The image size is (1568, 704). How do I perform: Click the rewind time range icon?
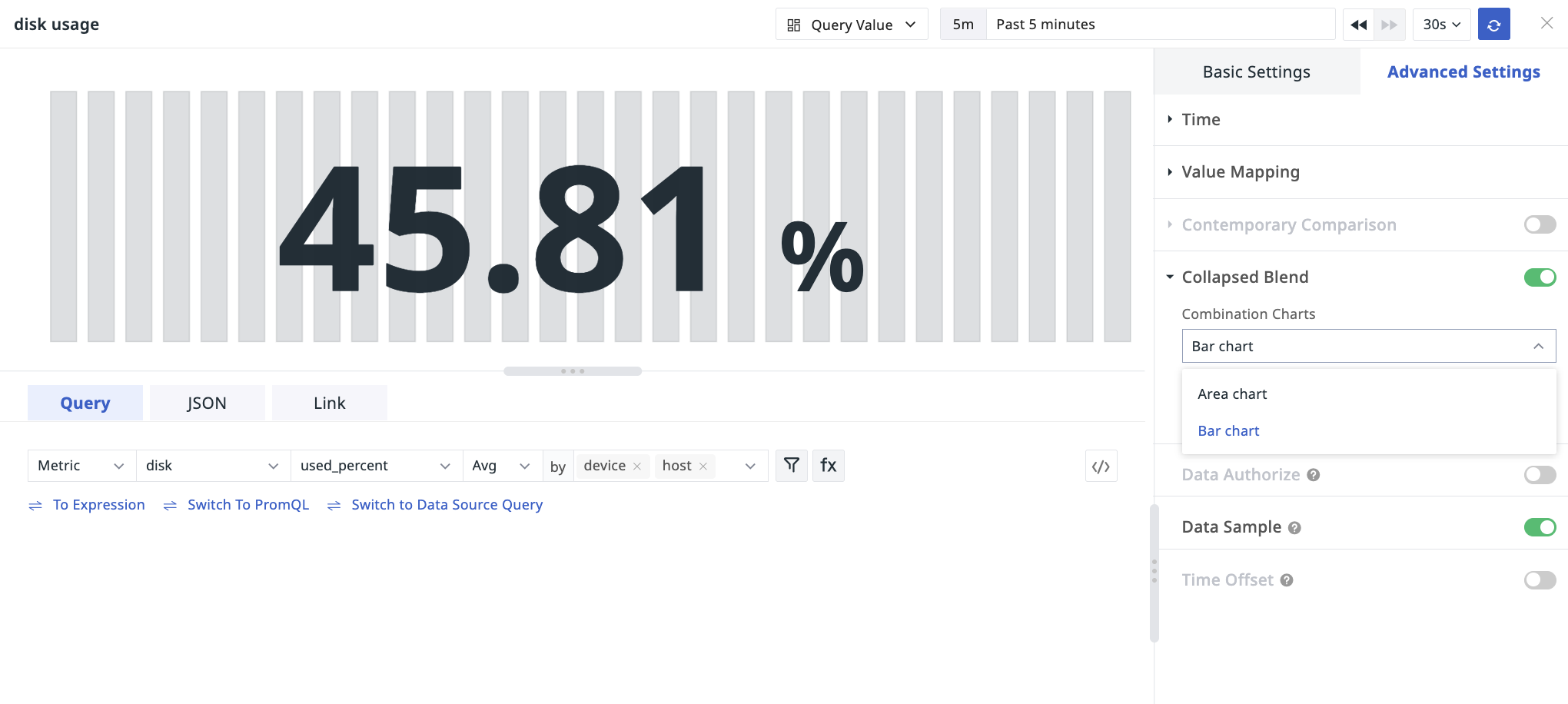tap(1358, 25)
